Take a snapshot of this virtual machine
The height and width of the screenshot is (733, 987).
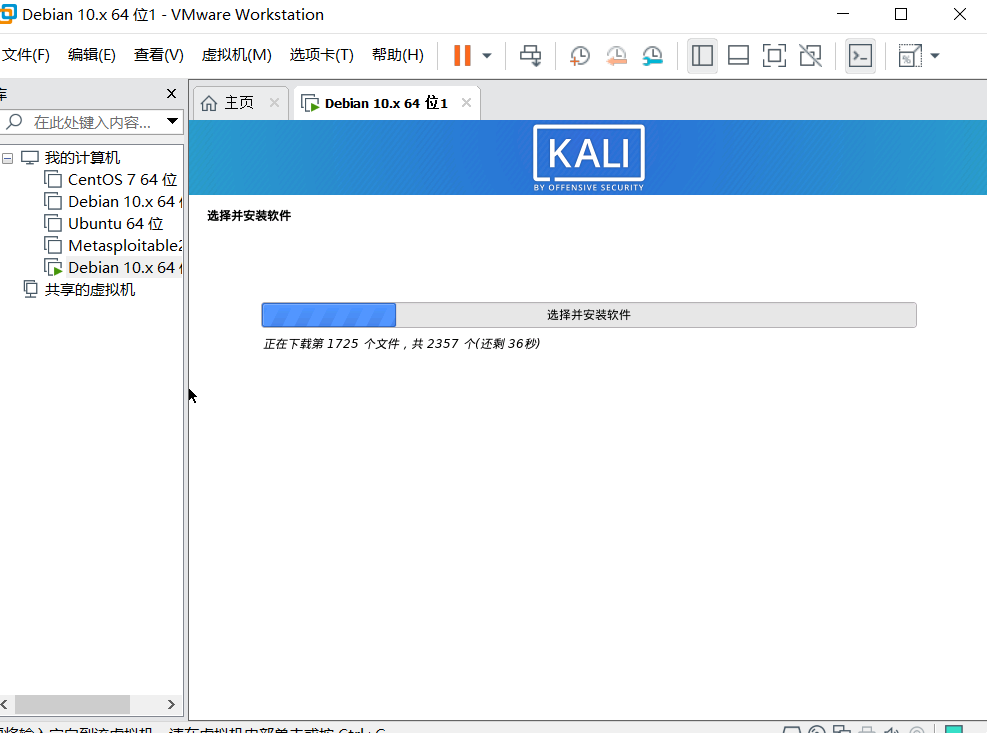[x=579, y=55]
